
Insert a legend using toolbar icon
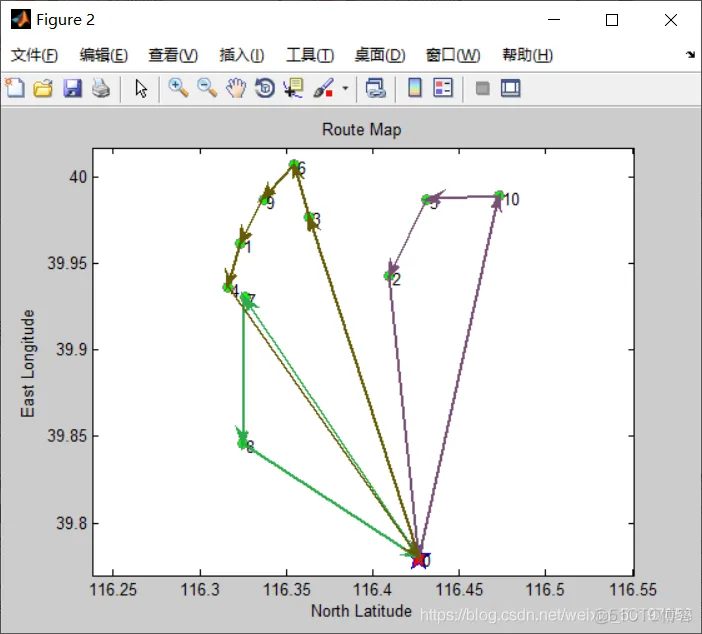(x=443, y=88)
